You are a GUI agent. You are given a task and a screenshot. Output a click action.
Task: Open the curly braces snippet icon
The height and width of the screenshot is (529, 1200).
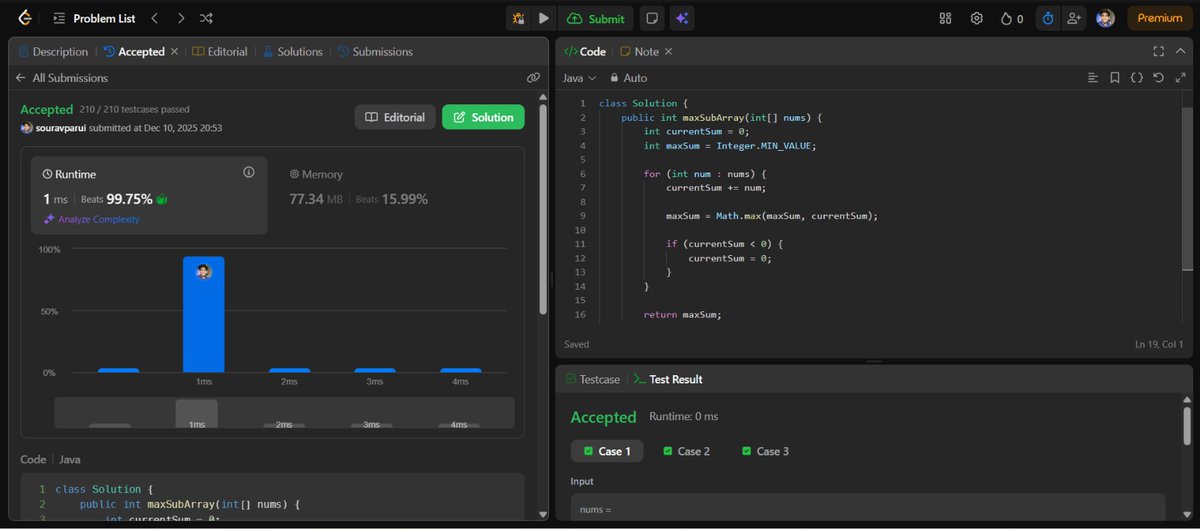(x=1137, y=77)
